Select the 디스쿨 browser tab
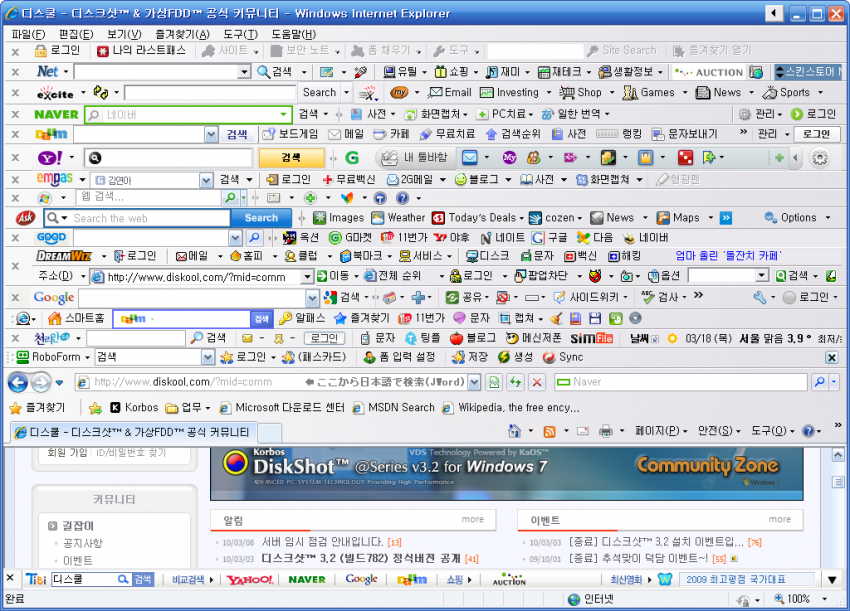The height and width of the screenshot is (611, 850). (133, 432)
